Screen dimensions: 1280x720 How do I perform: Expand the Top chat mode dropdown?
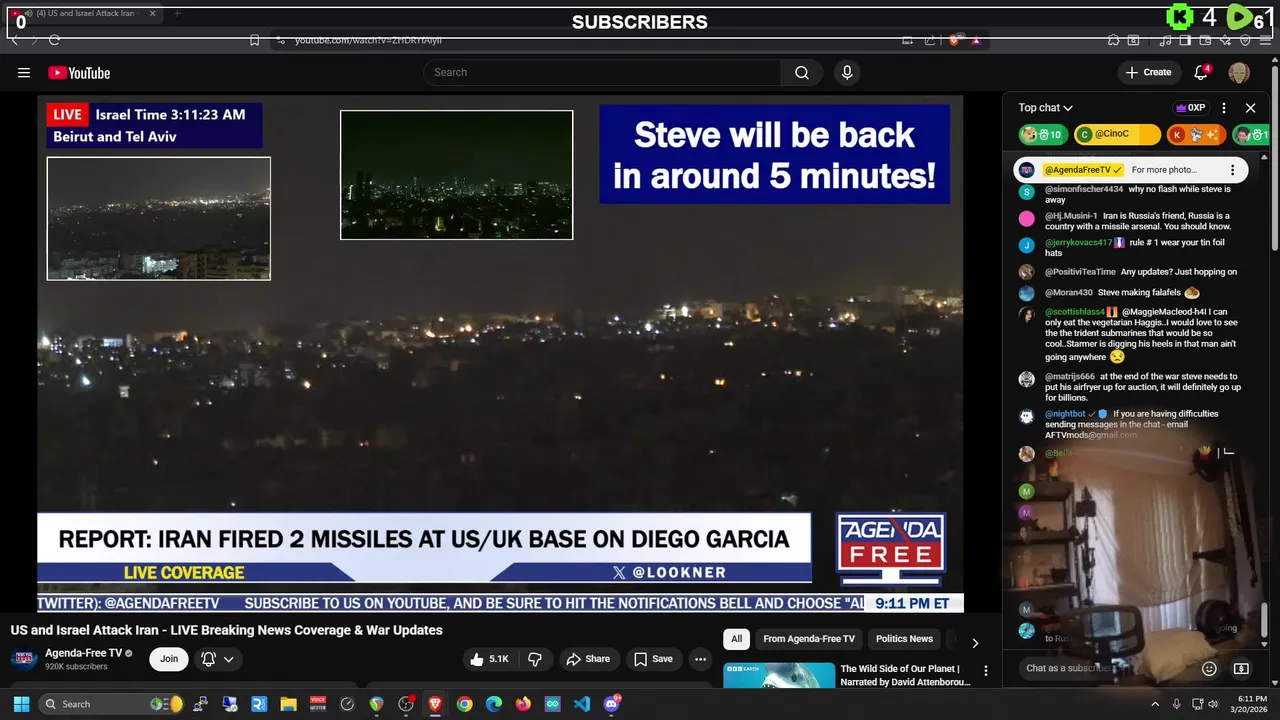pyautogui.click(x=1046, y=108)
